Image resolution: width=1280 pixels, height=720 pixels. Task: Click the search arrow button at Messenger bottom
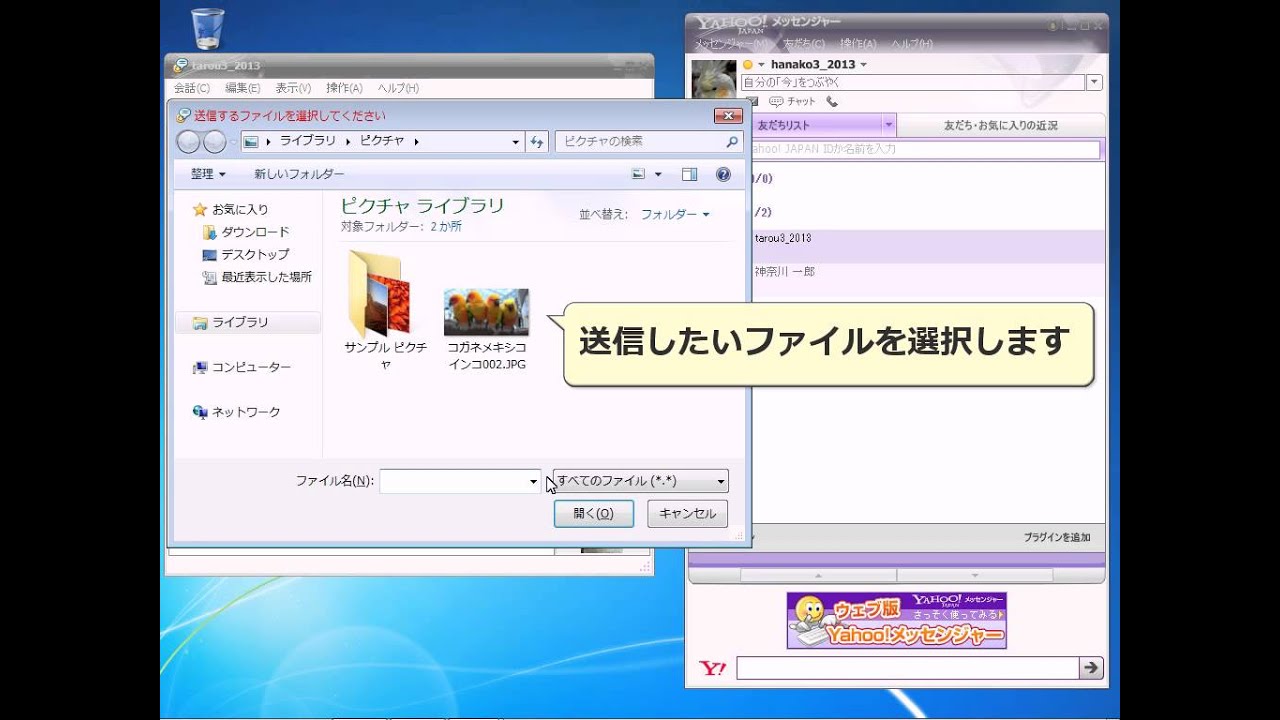[x=1091, y=668]
